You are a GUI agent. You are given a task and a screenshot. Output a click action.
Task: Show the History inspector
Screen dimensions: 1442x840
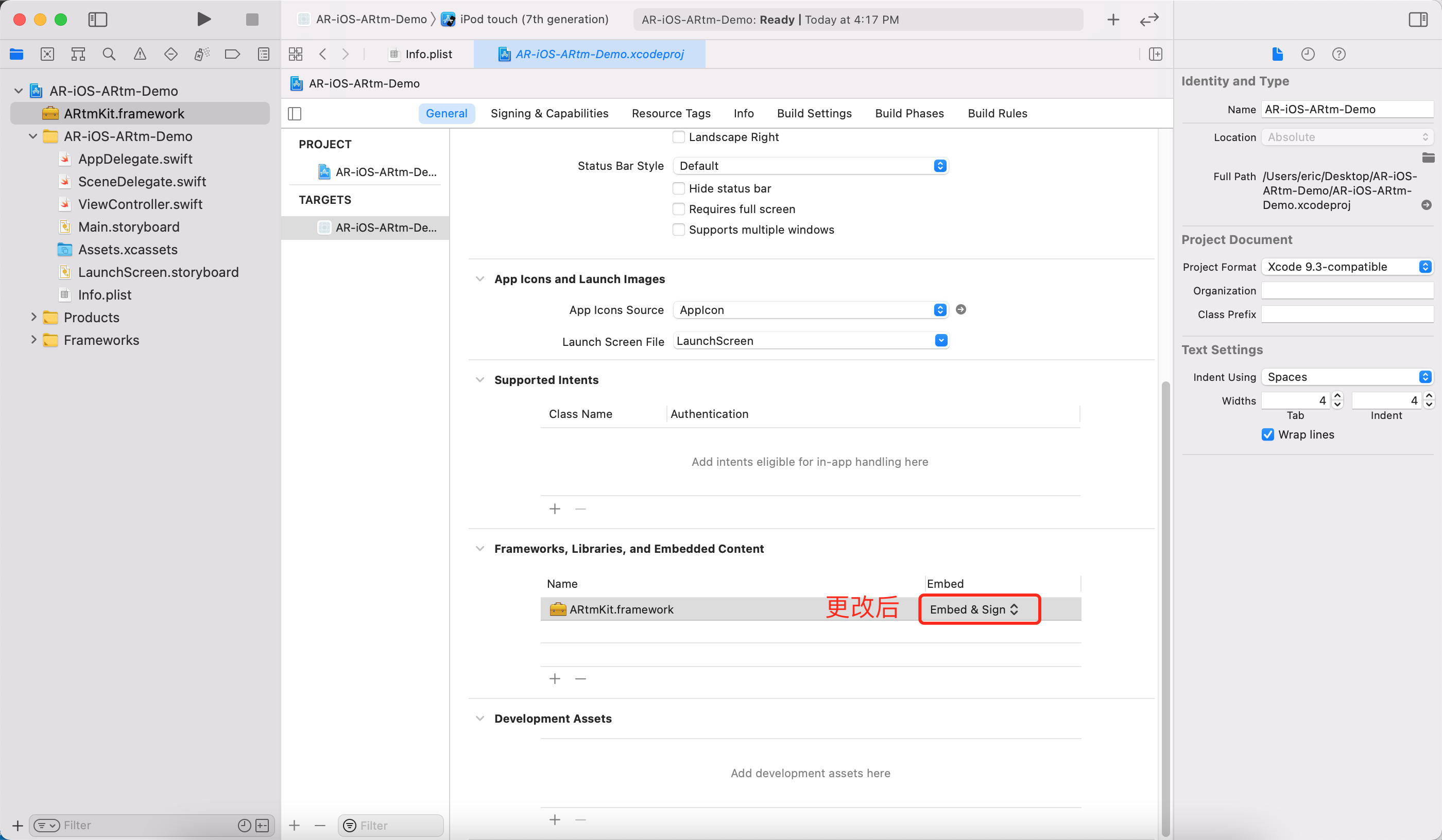pyautogui.click(x=1308, y=55)
